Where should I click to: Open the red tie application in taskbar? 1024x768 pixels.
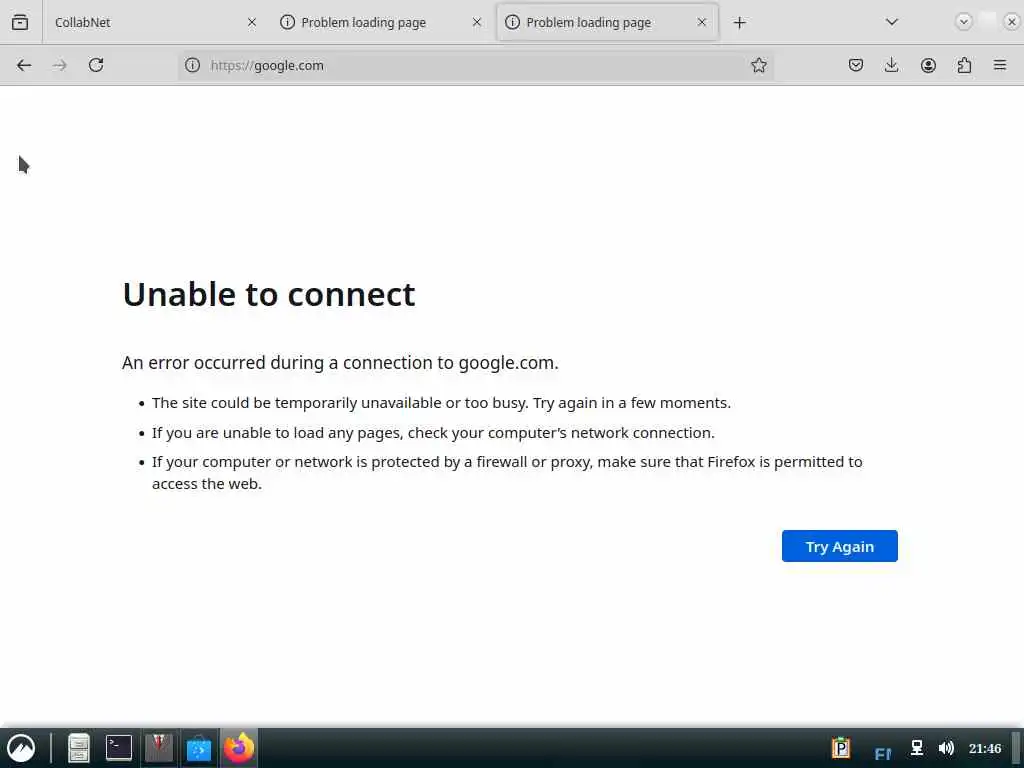point(159,748)
